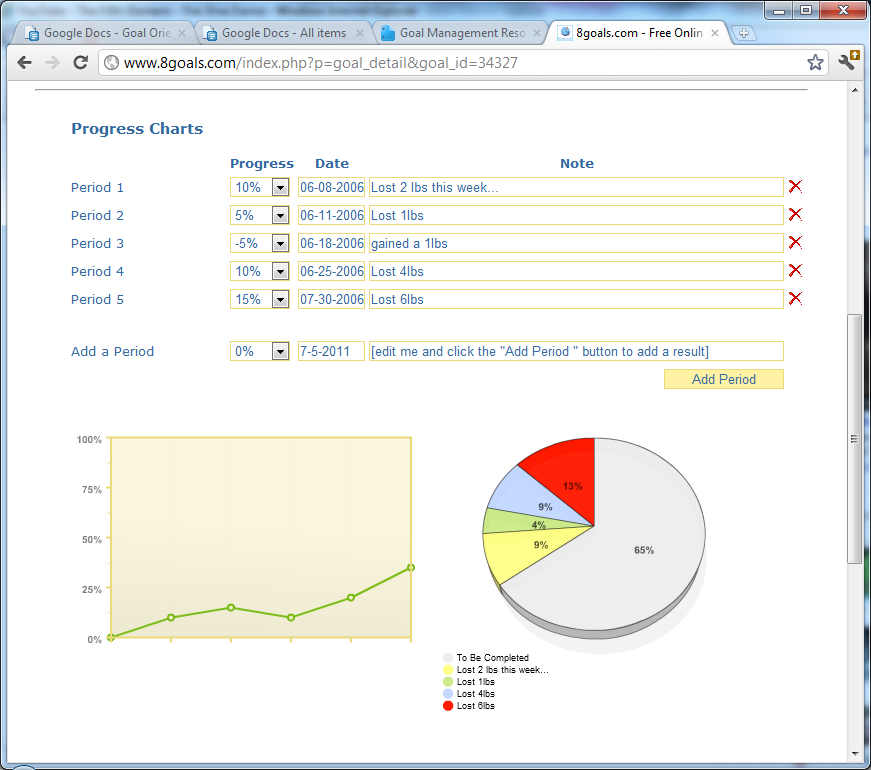Click the Add Period button
871x770 pixels.
[724, 379]
